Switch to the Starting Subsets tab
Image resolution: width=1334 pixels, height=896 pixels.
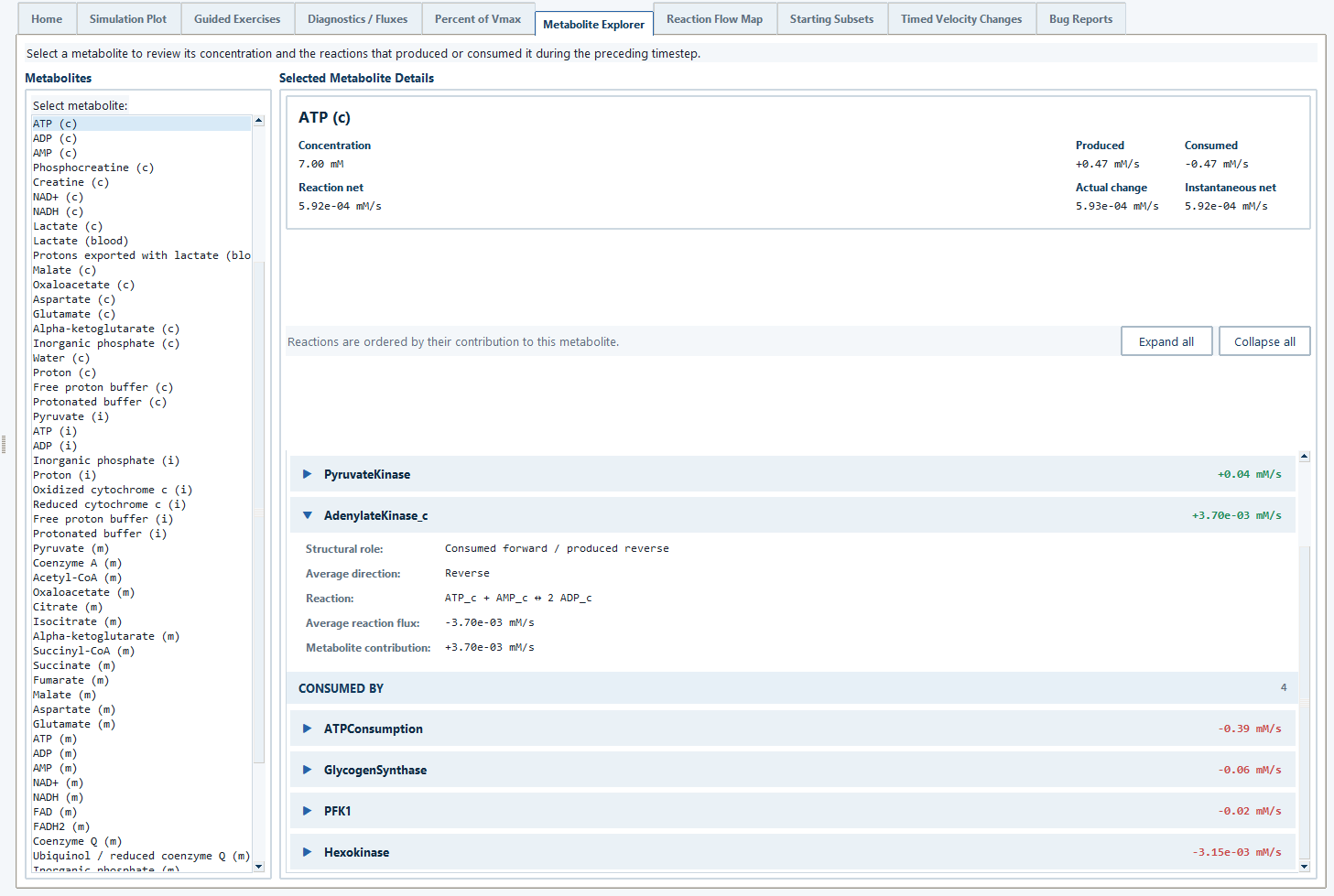pyautogui.click(x=831, y=19)
